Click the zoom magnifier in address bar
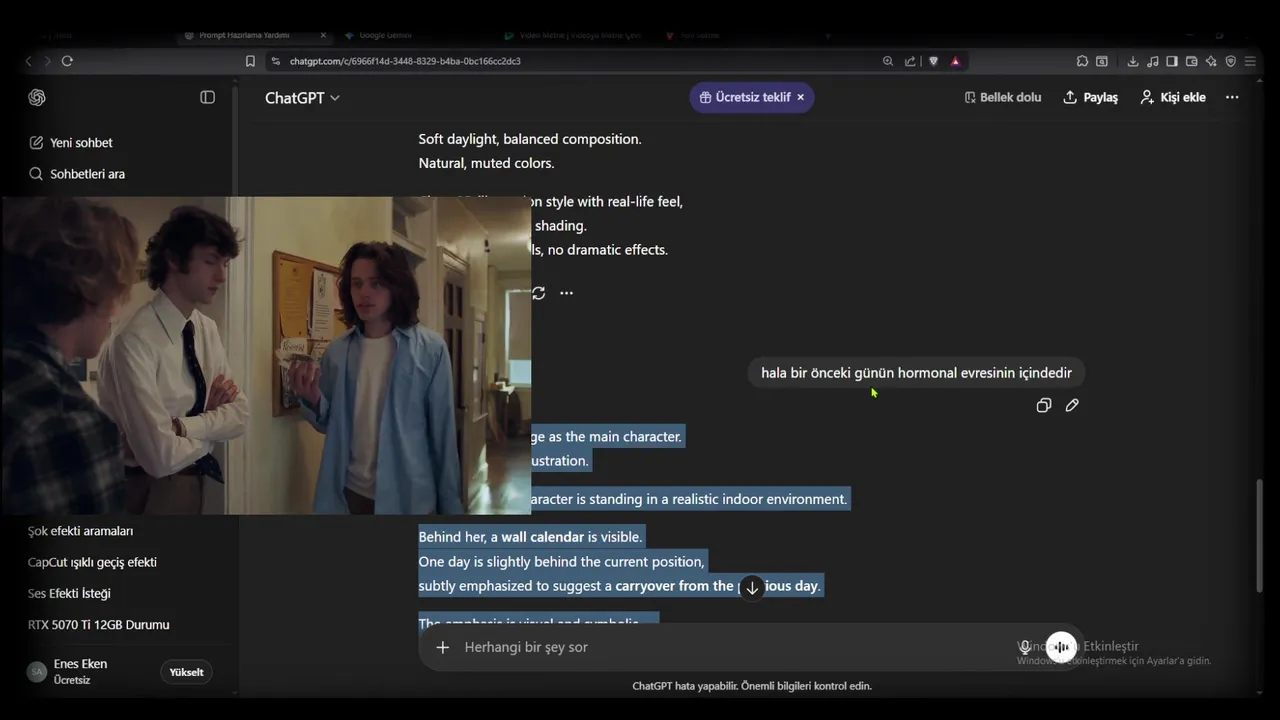The width and height of the screenshot is (1280, 720). [888, 61]
